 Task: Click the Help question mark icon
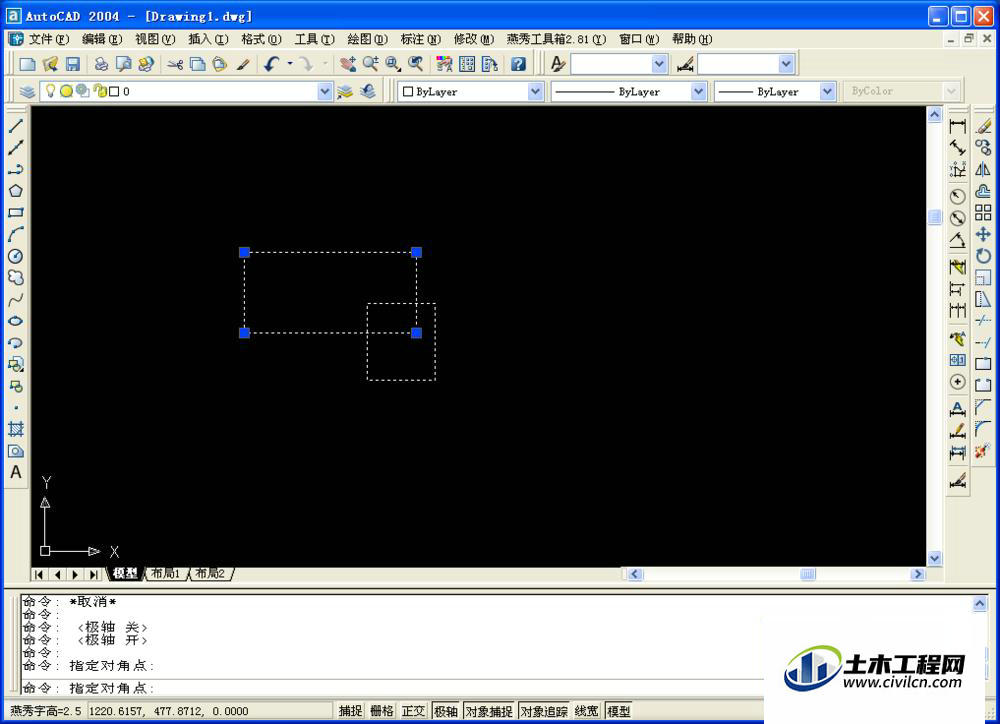[518, 64]
